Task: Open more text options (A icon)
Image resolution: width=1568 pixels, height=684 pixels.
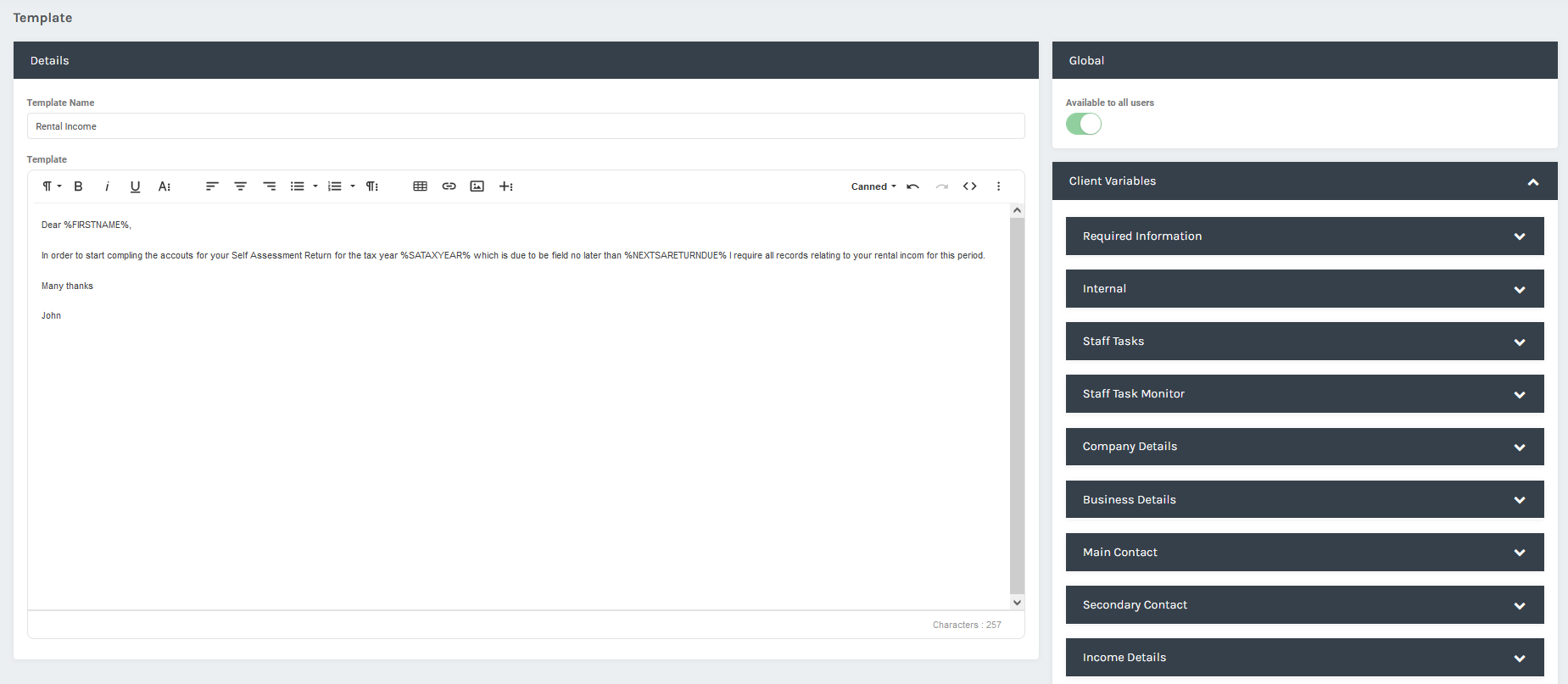Action: click(x=165, y=186)
